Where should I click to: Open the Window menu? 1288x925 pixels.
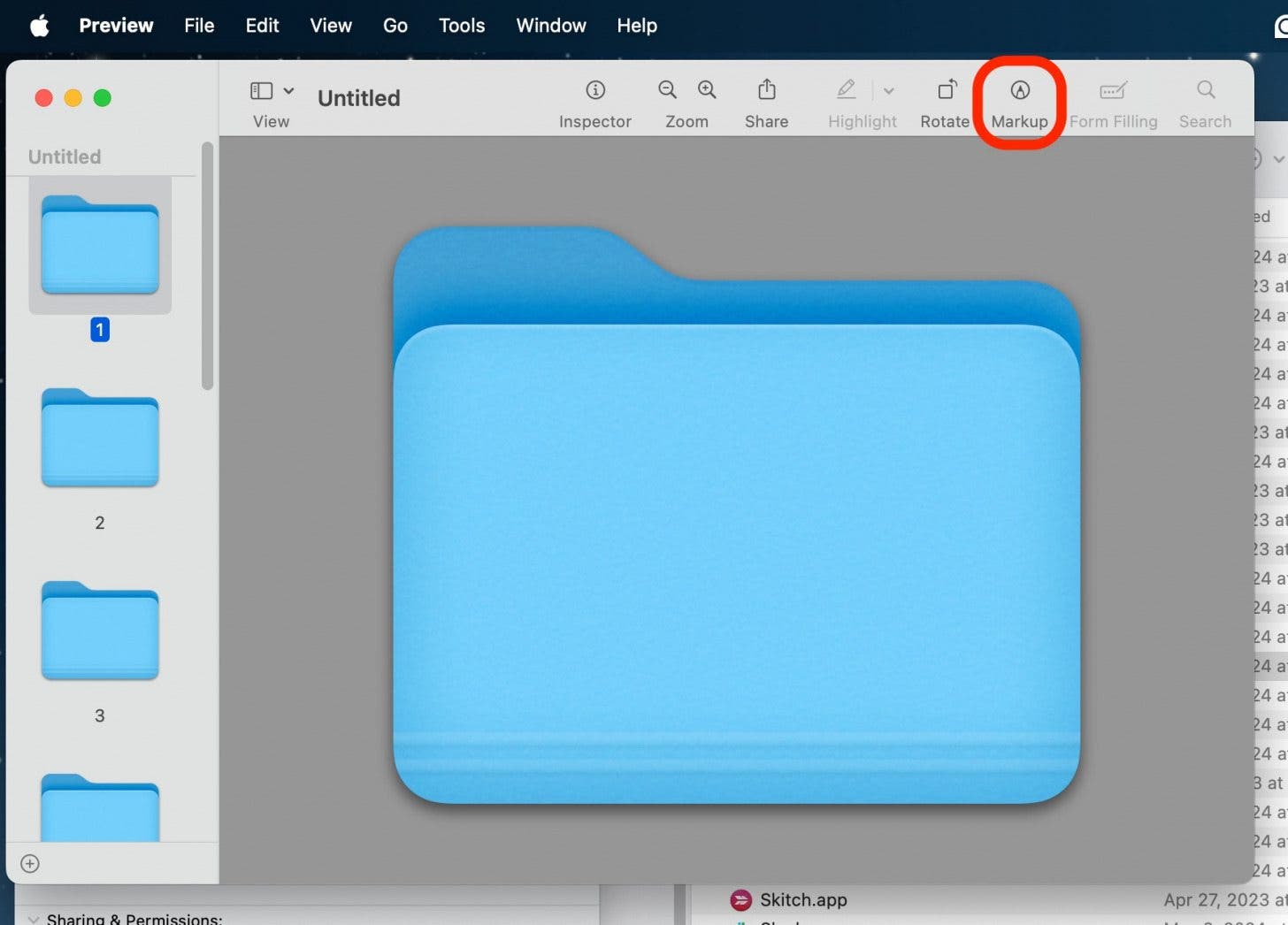pos(550,26)
